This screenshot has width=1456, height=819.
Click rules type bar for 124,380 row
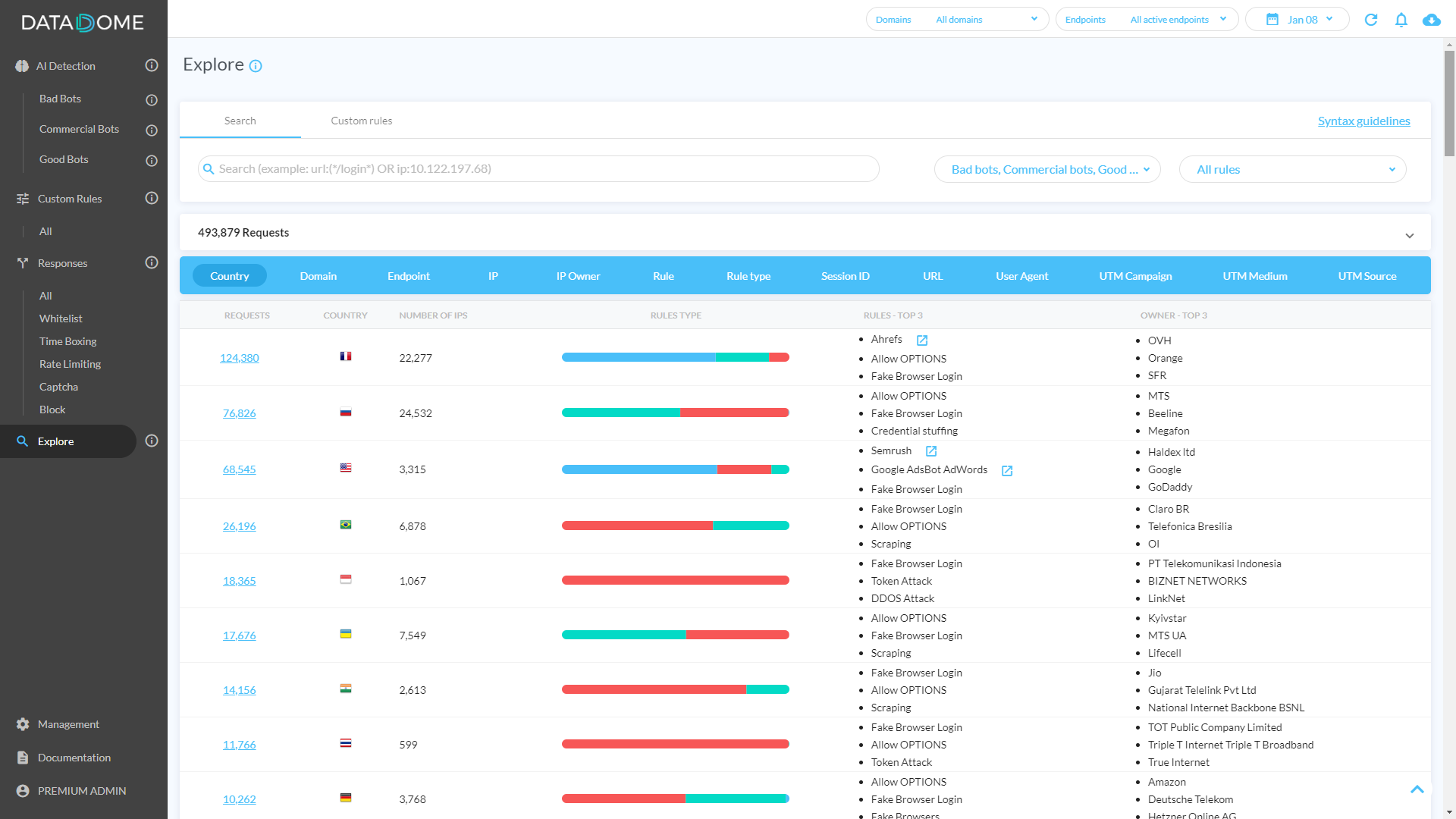[x=676, y=357]
